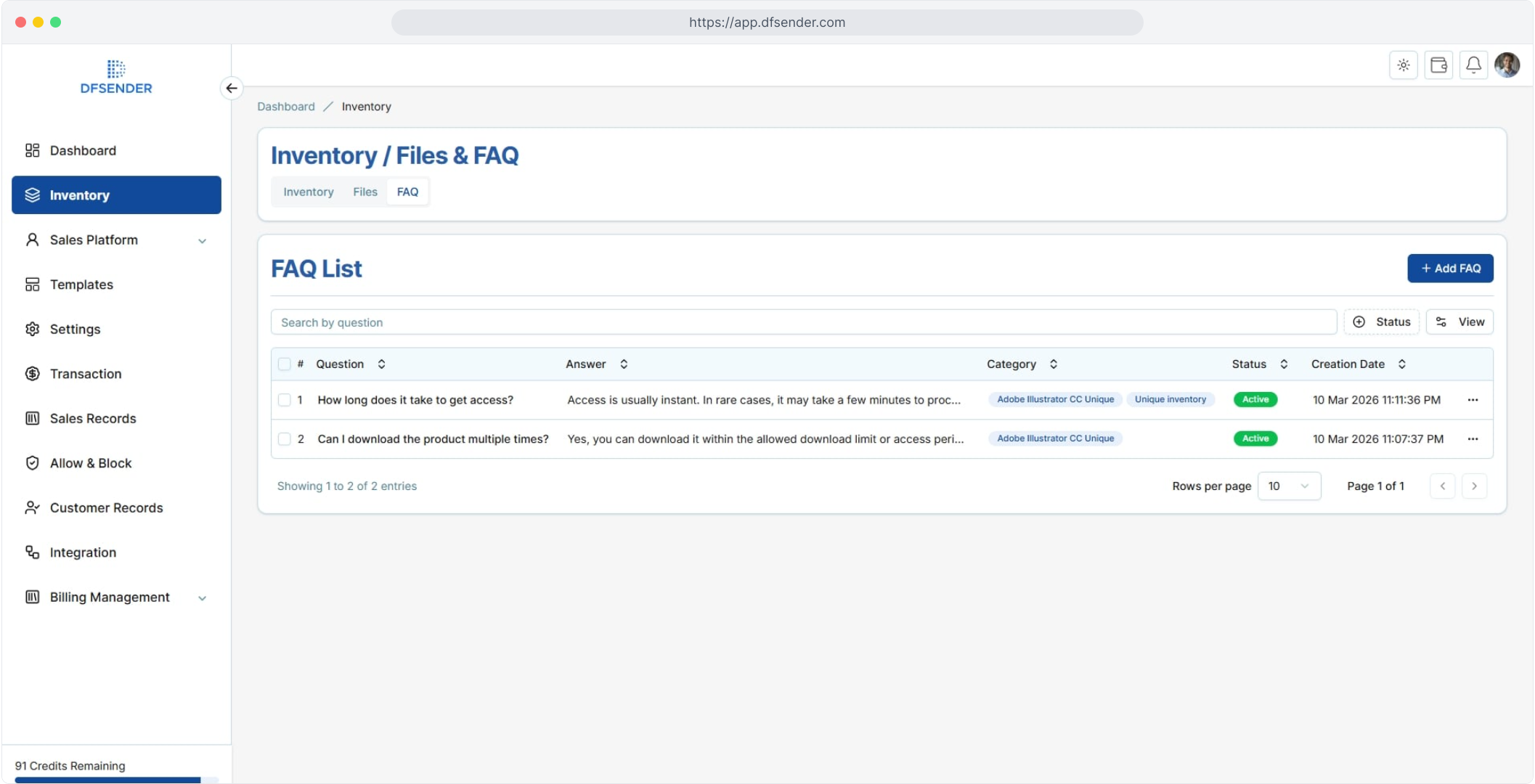Click the Add FAQ button
This screenshot has width=1535, height=784.
pyautogui.click(x=1449, y=269)
